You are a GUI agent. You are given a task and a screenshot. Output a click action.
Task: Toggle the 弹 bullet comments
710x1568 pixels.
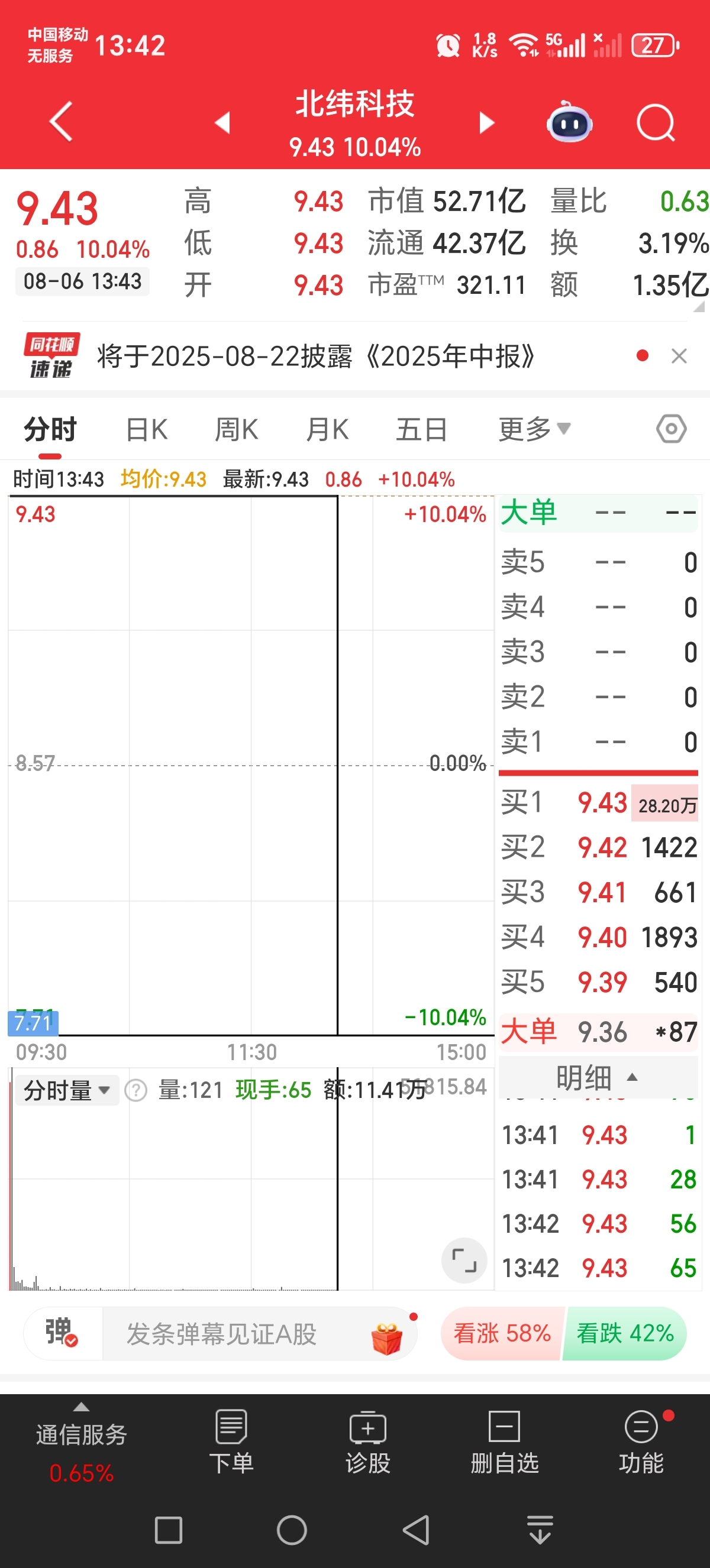[62, 1333]
